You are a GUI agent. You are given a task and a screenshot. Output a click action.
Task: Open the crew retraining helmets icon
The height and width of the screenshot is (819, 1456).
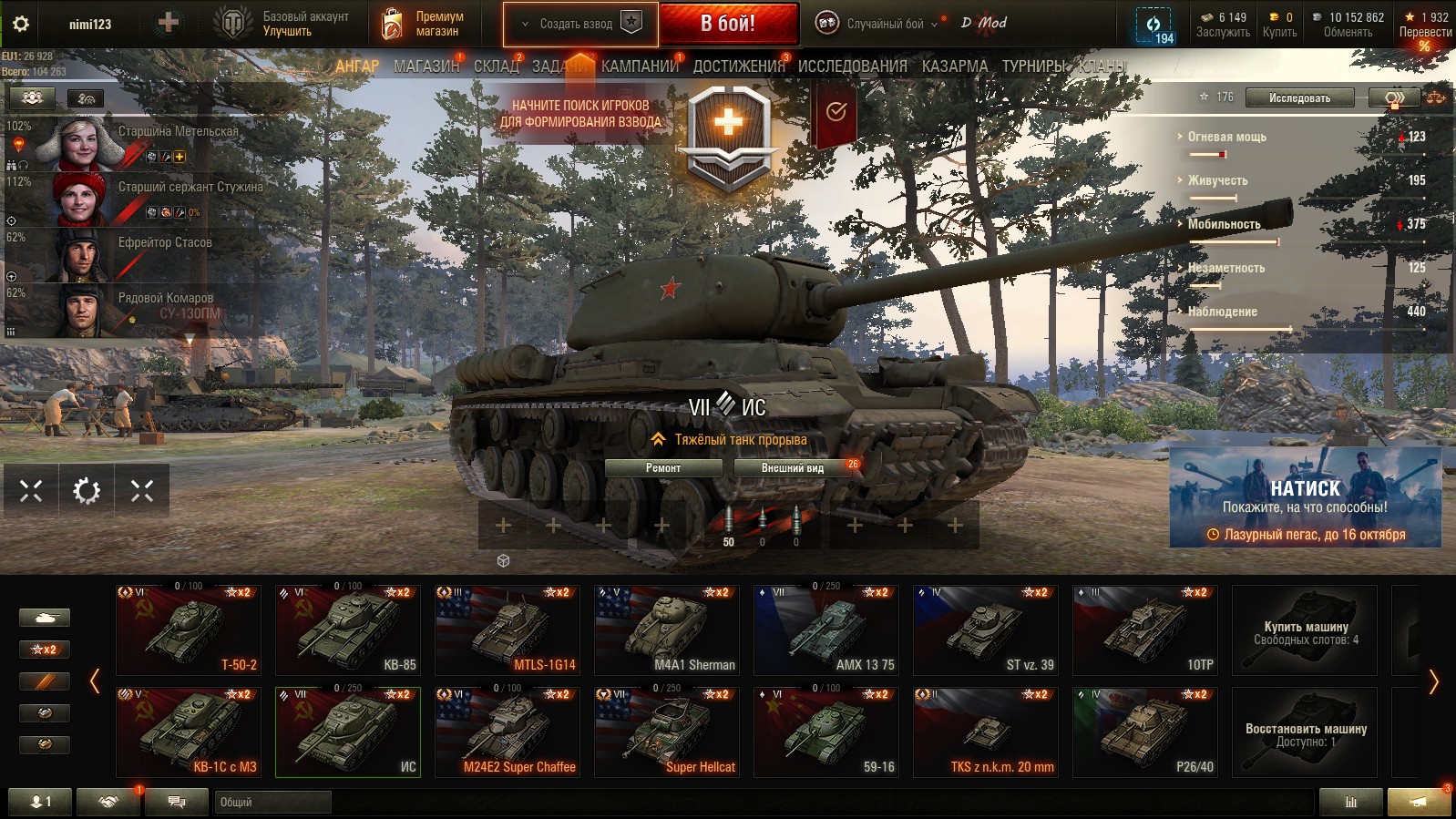(32, 97)
